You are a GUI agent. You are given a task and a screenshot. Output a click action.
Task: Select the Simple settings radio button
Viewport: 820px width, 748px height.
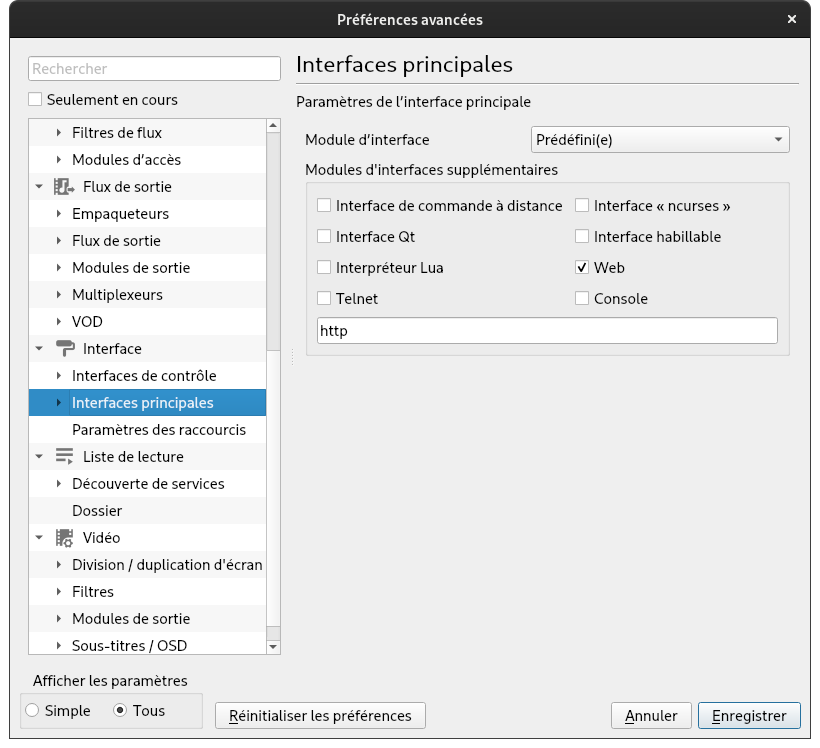point(33,711)
